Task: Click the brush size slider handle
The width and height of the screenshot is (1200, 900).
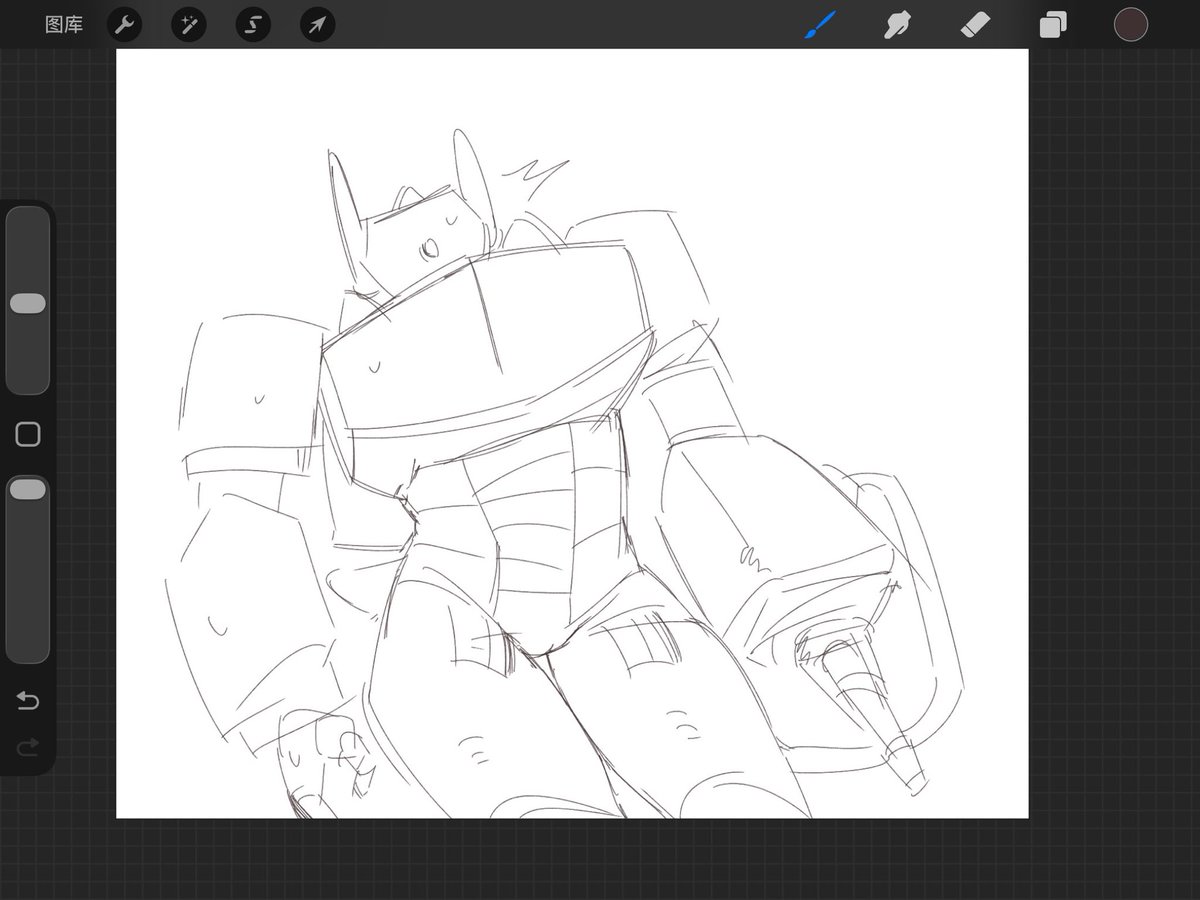Action: click(28, 304)
